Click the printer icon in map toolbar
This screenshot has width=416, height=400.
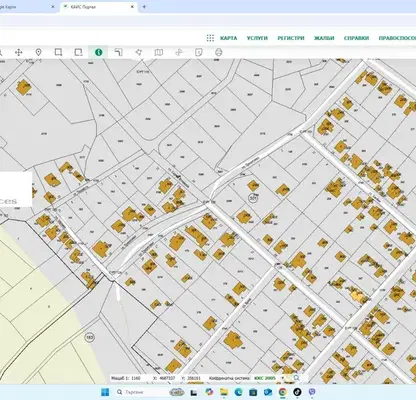tap(218, 52)
